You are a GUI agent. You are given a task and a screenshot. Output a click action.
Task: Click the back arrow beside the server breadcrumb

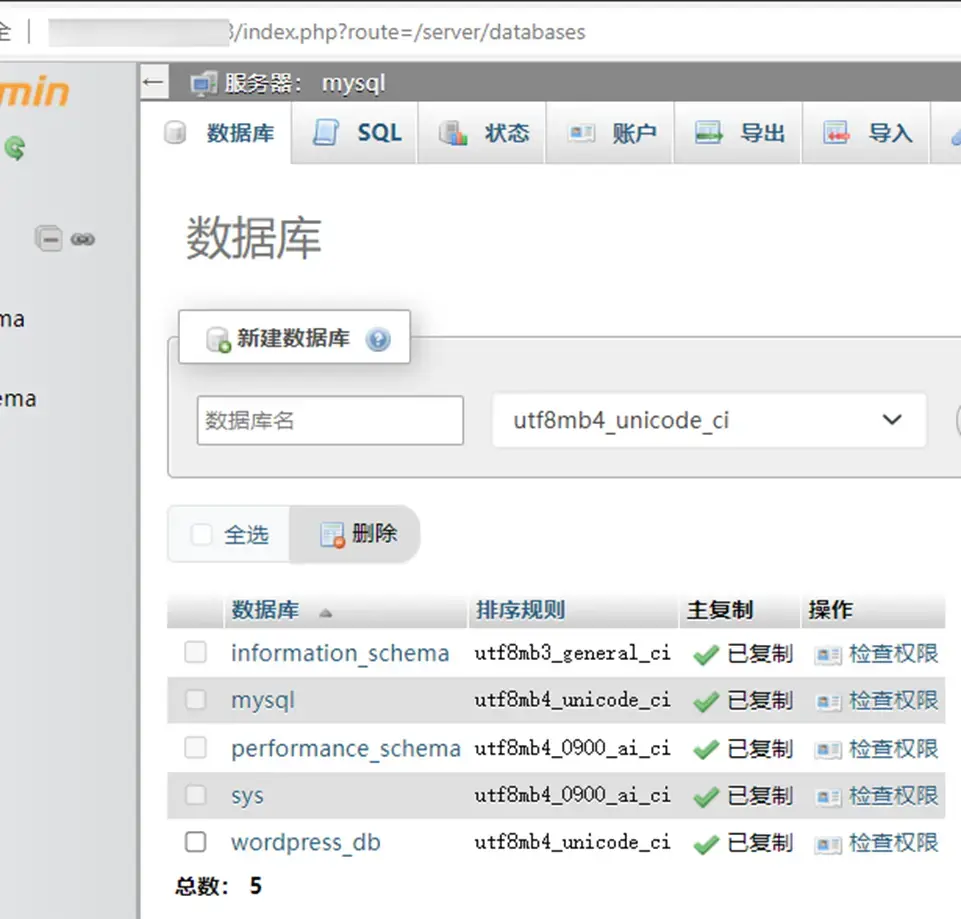[152, 82]
